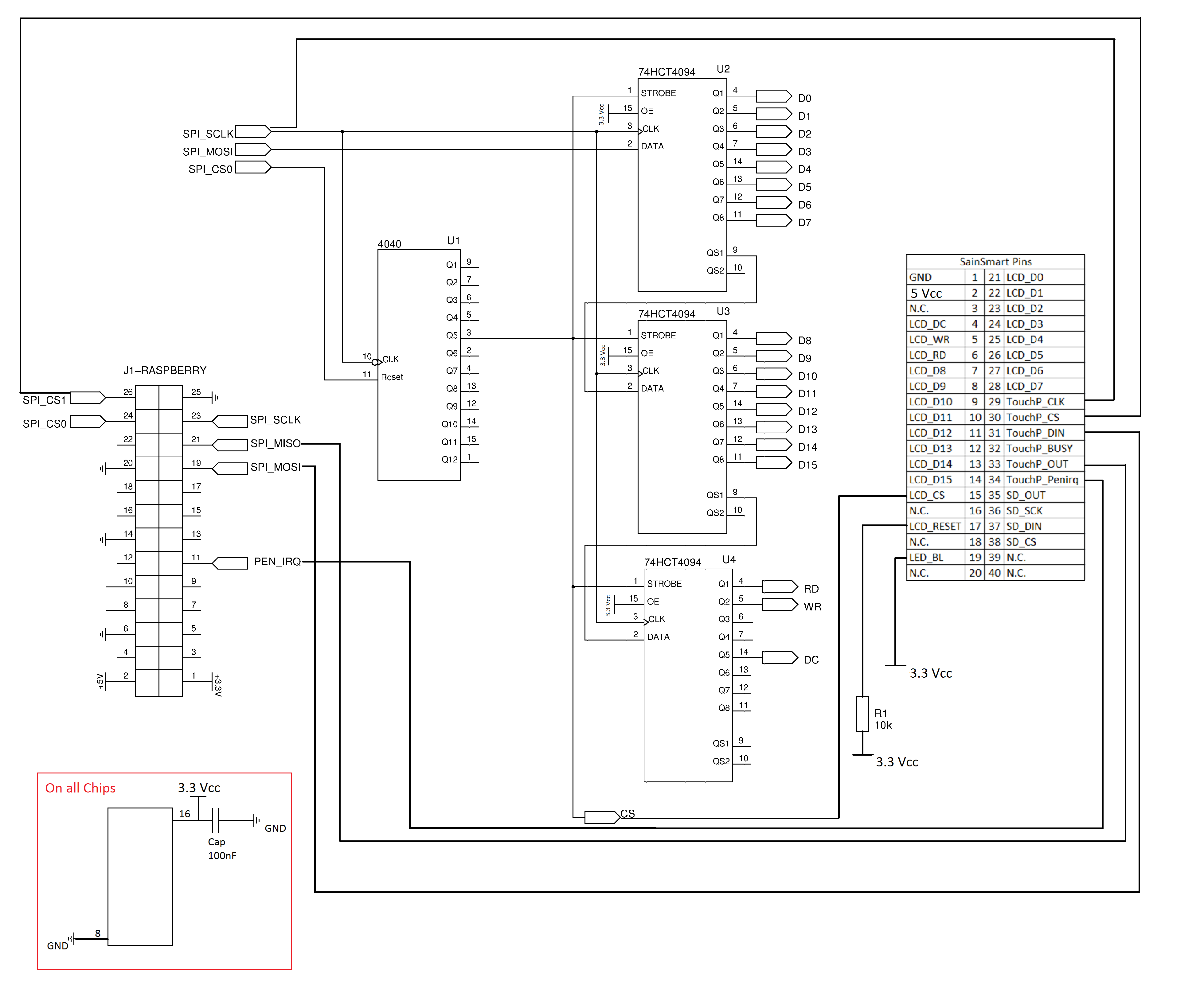Screen dimensions: 1204x985
Task: Click the R1 10k resistor symbol
Action: [x=862, y=714]
